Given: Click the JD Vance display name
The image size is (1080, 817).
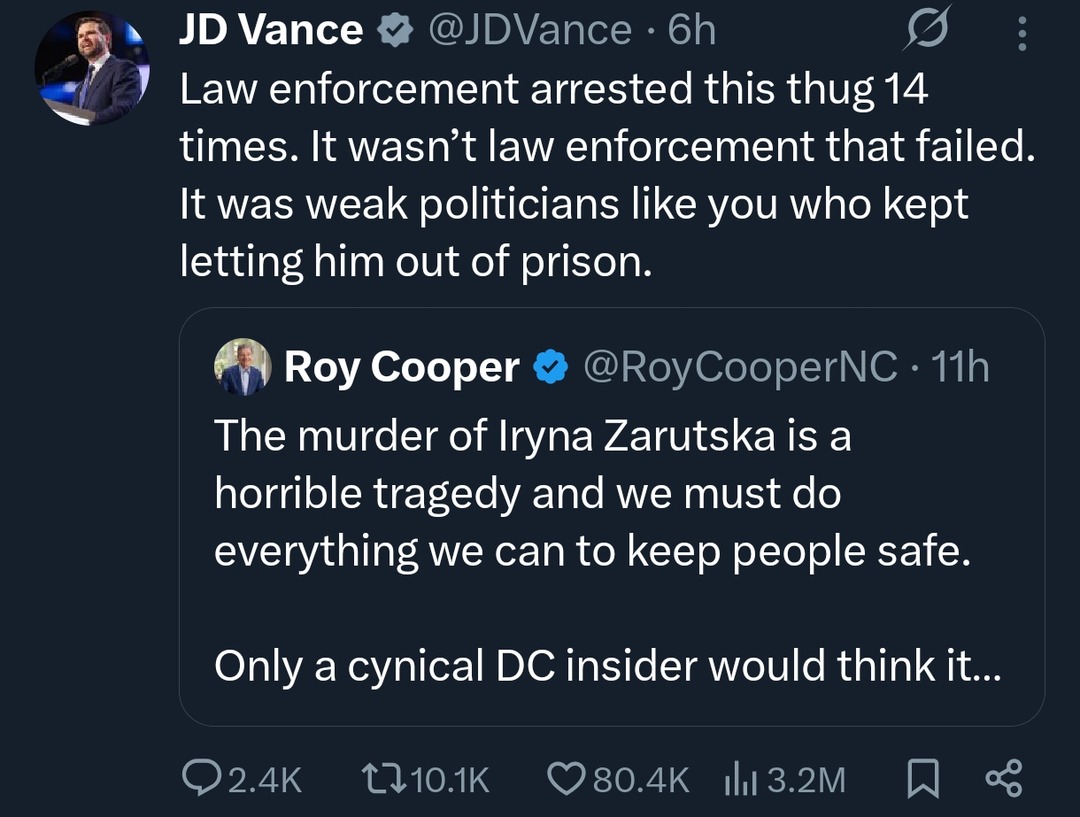Looking at the screenshot, I should click(270, 32).
